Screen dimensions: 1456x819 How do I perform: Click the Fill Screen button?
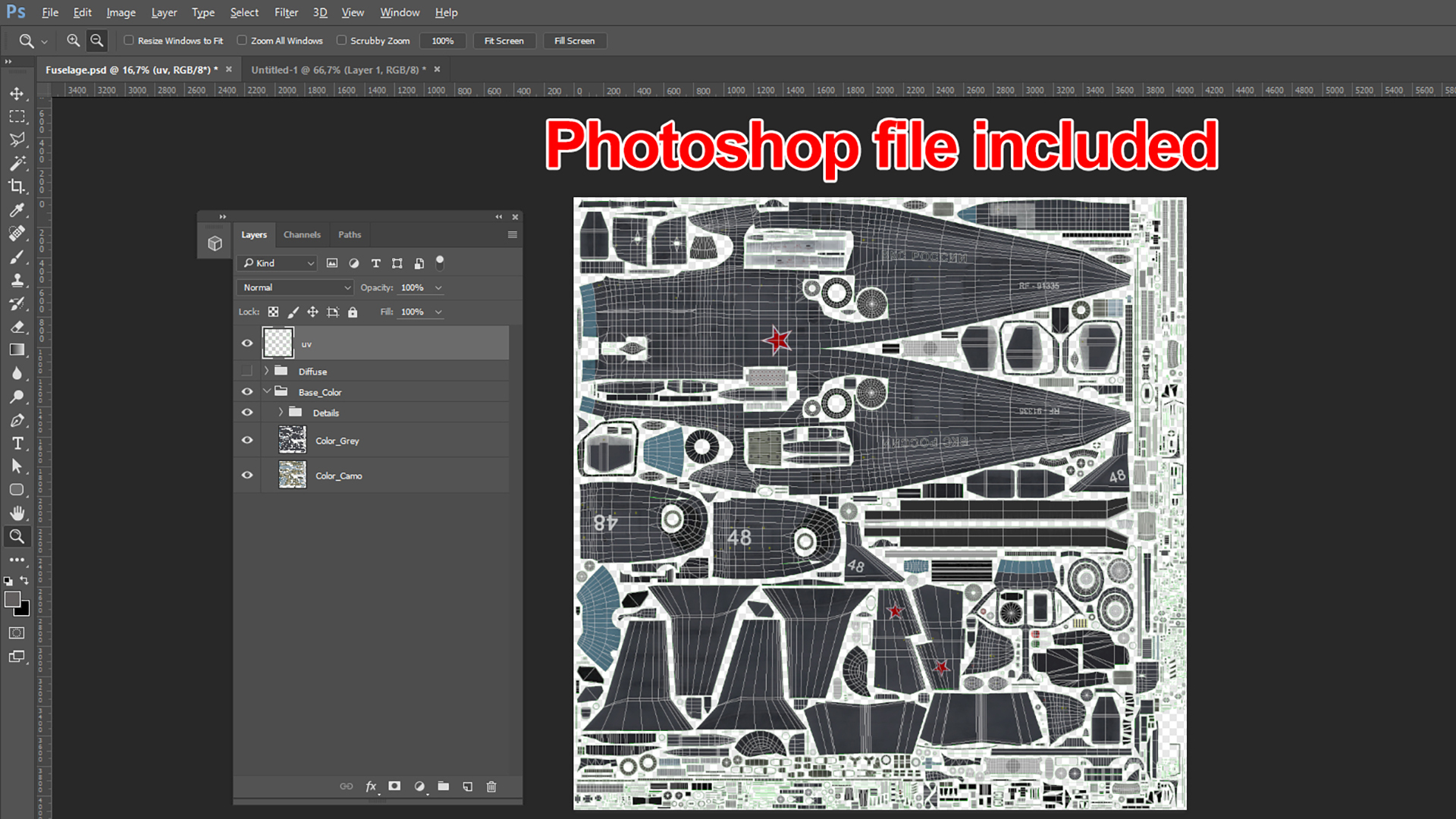point(574,40)
